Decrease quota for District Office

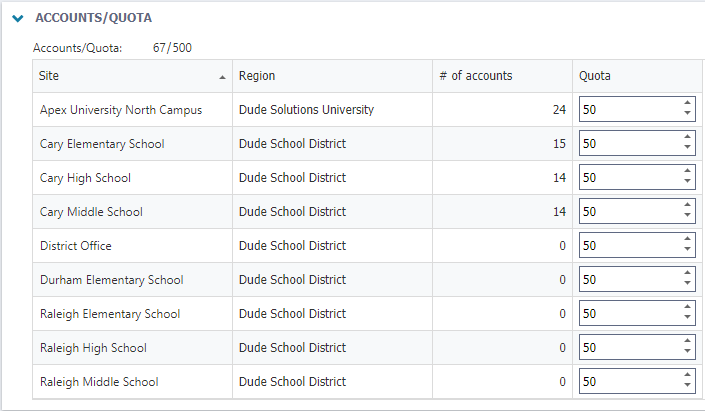[x=687, y=251]
